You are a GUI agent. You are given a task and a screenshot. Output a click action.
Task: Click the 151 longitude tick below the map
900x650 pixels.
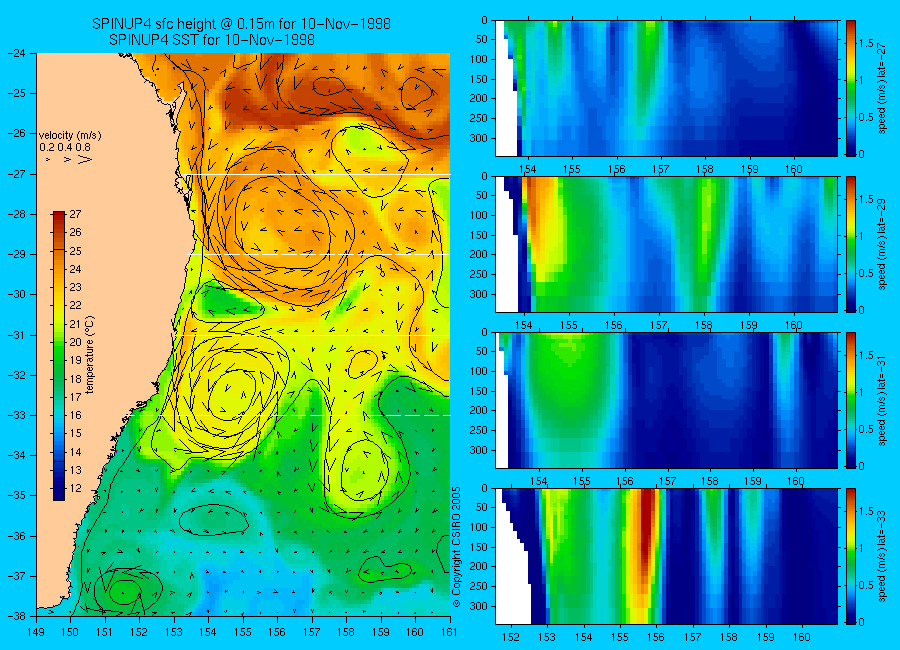(105, 632)
